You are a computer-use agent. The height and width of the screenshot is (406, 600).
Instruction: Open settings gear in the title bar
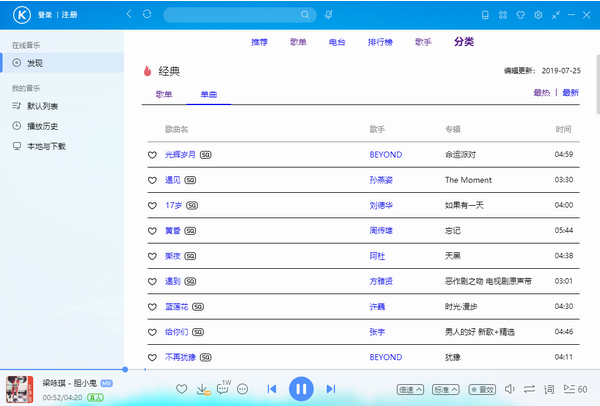(538, 15)
